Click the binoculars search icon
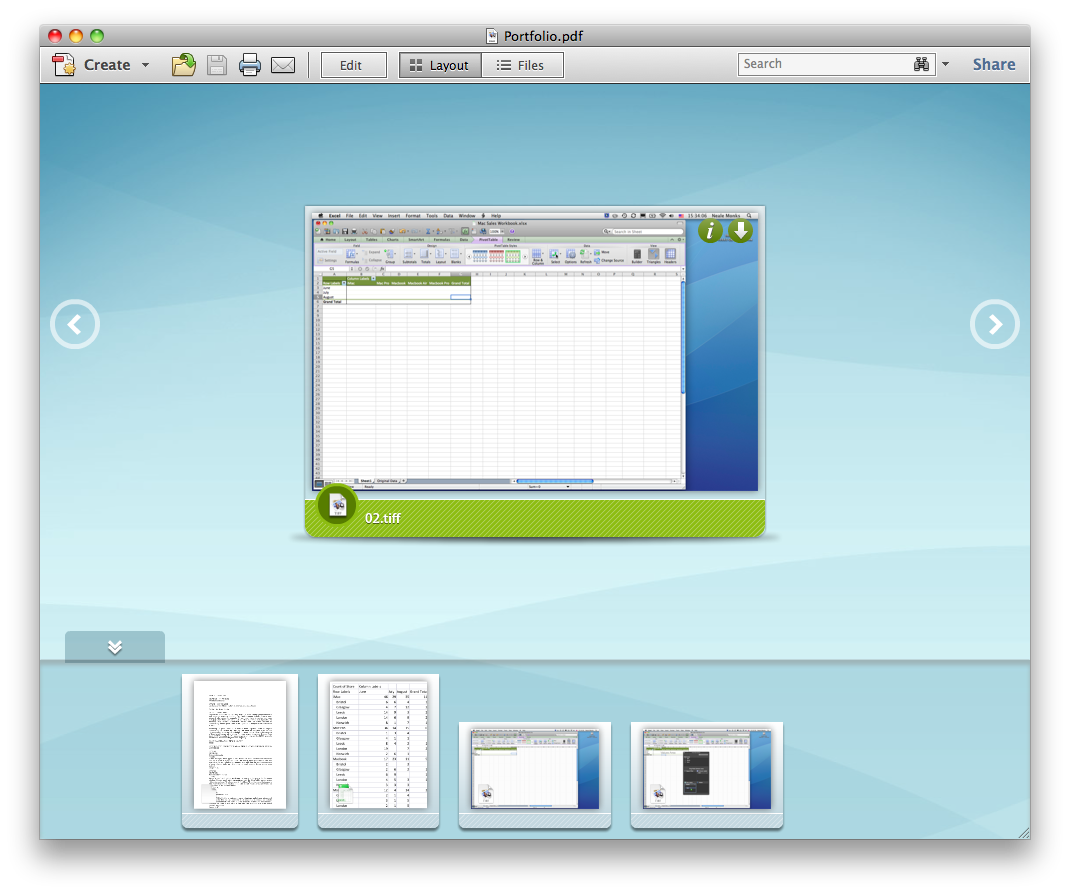The height and width of the screenshot is (894, 1070). click(x=921, y=64)
